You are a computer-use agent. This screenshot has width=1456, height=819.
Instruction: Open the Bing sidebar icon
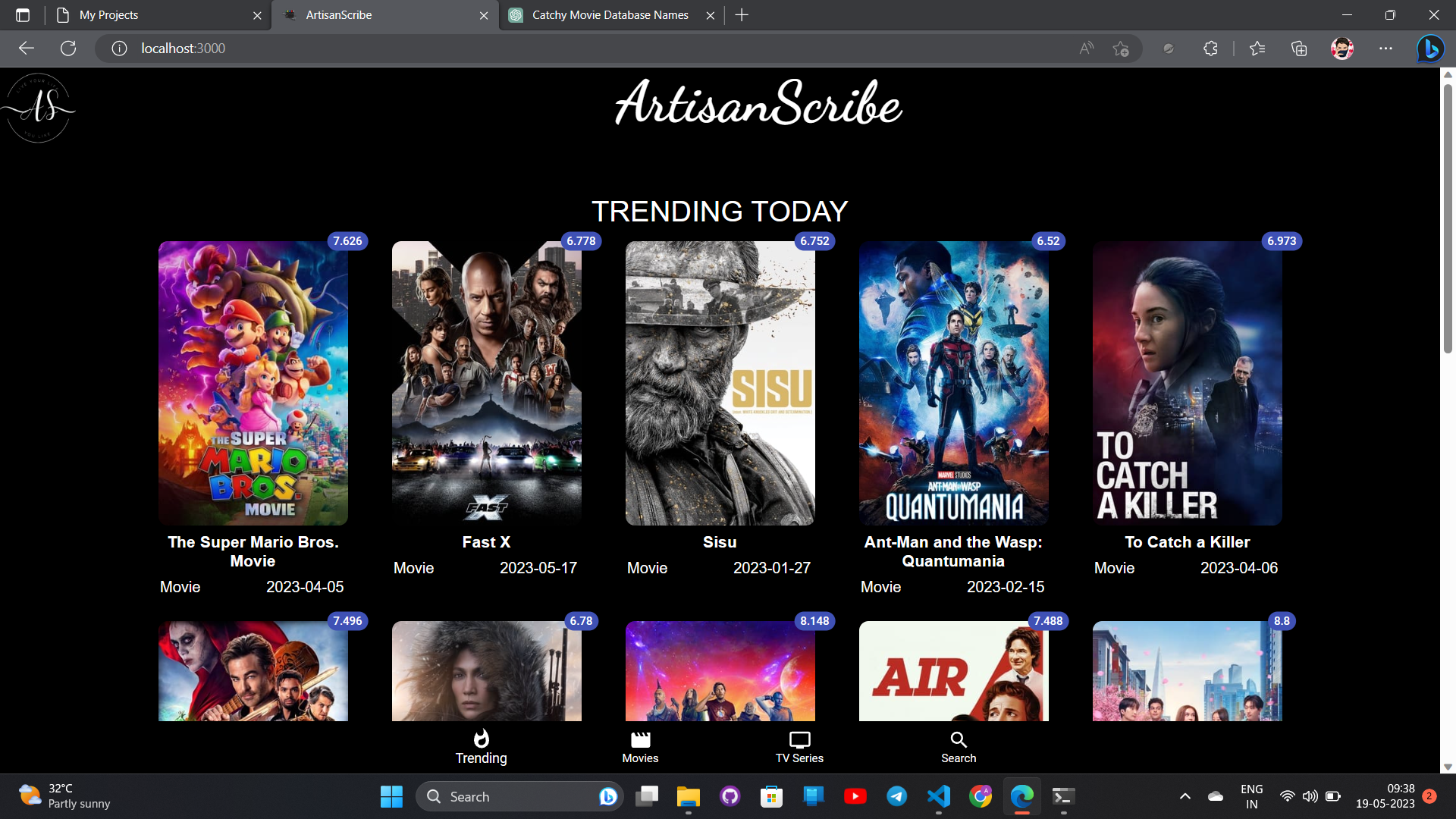[x=1430, y=49]
